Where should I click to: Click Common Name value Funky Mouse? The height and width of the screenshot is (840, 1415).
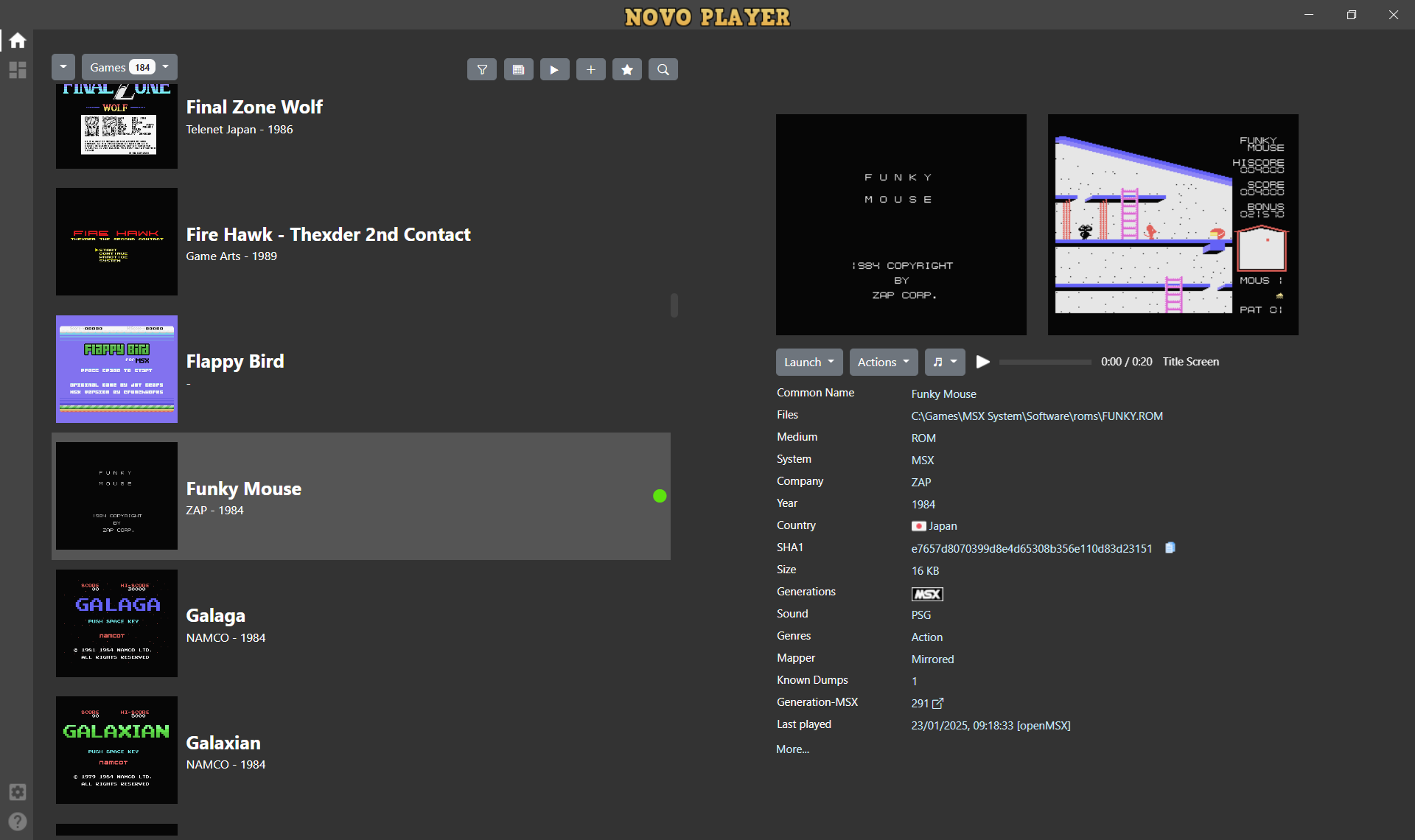coord(943,393)
